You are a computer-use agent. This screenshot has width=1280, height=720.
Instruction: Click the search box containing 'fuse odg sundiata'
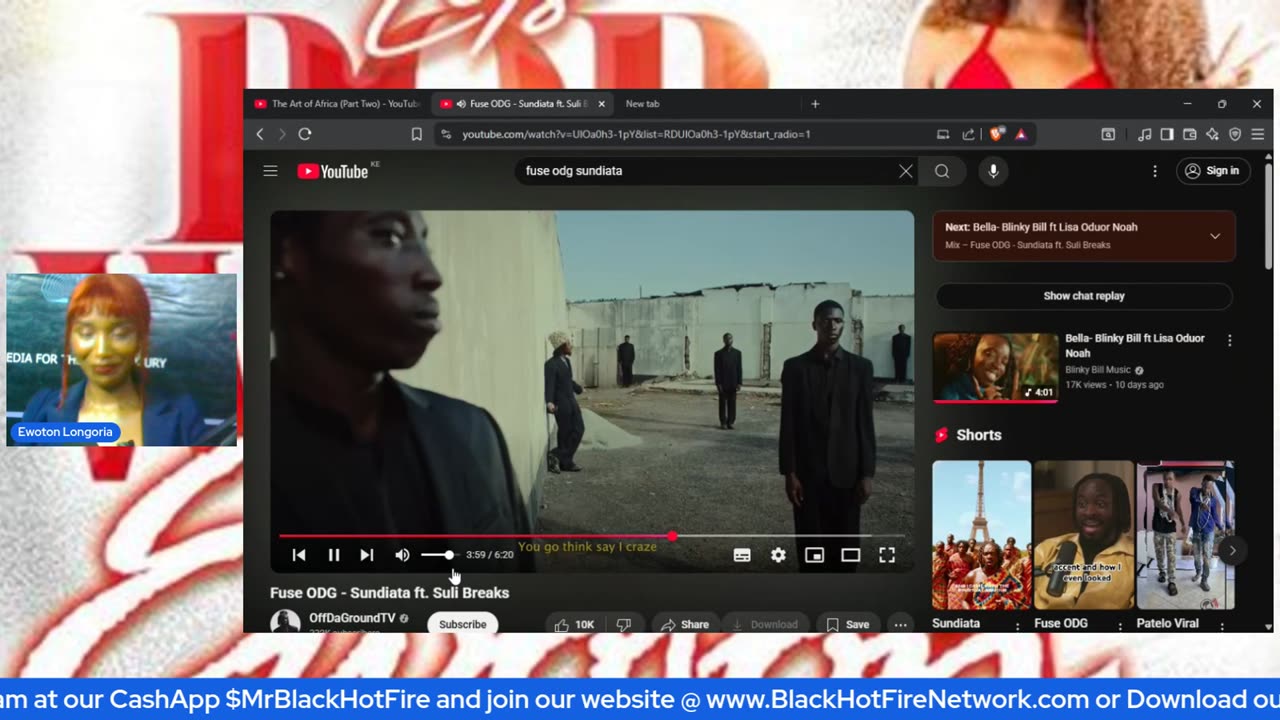pos(705,171)
